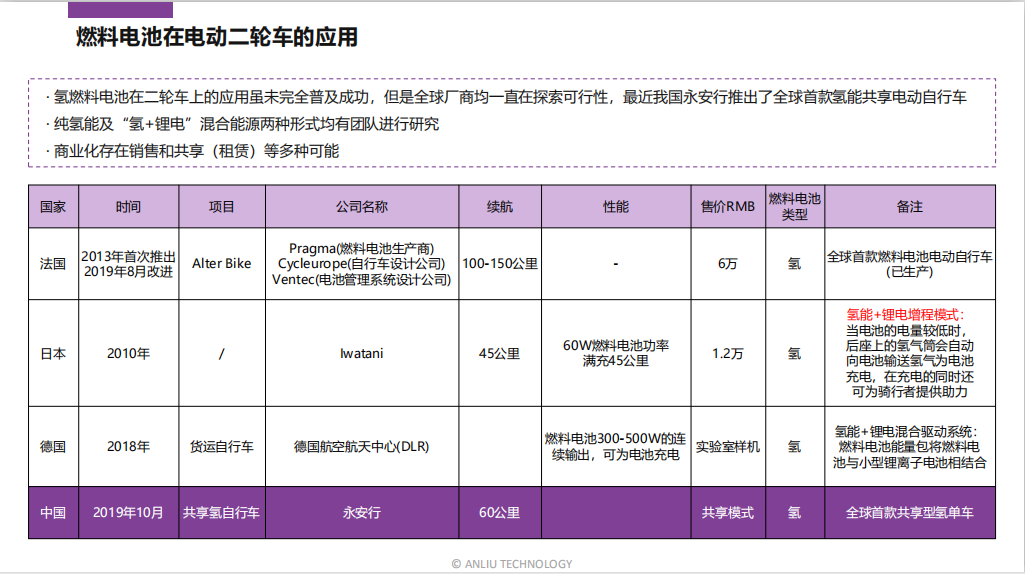
Task: Select the 日本 country cell
Action: click(x=53, y=353)
